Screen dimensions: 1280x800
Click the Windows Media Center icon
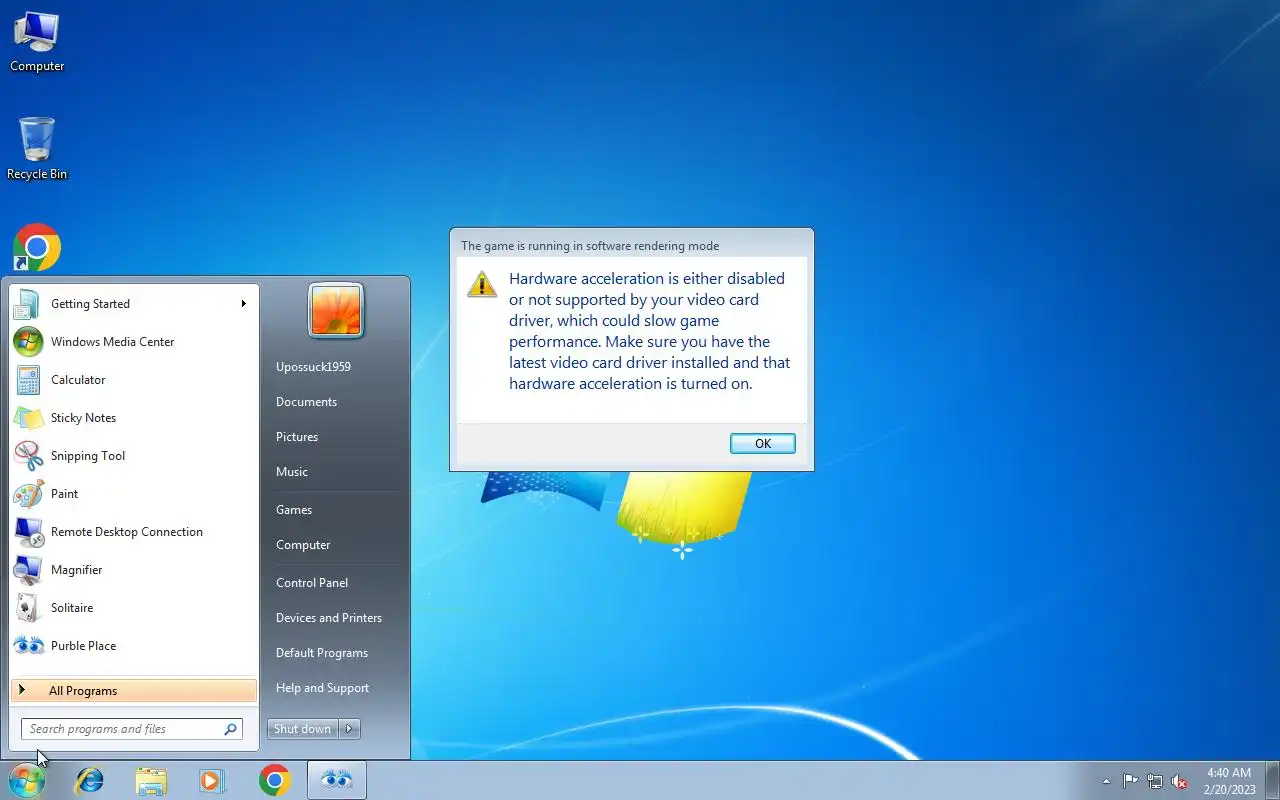(28, 342)
